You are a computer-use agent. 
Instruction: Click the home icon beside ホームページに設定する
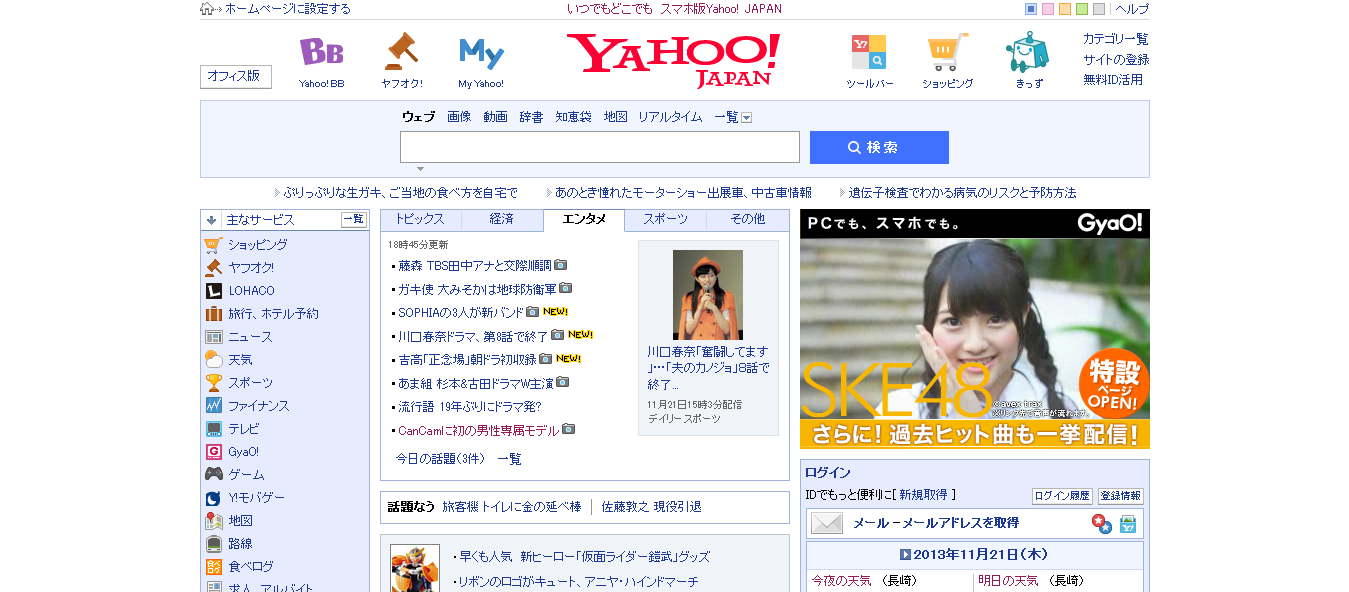pos(207,9)
